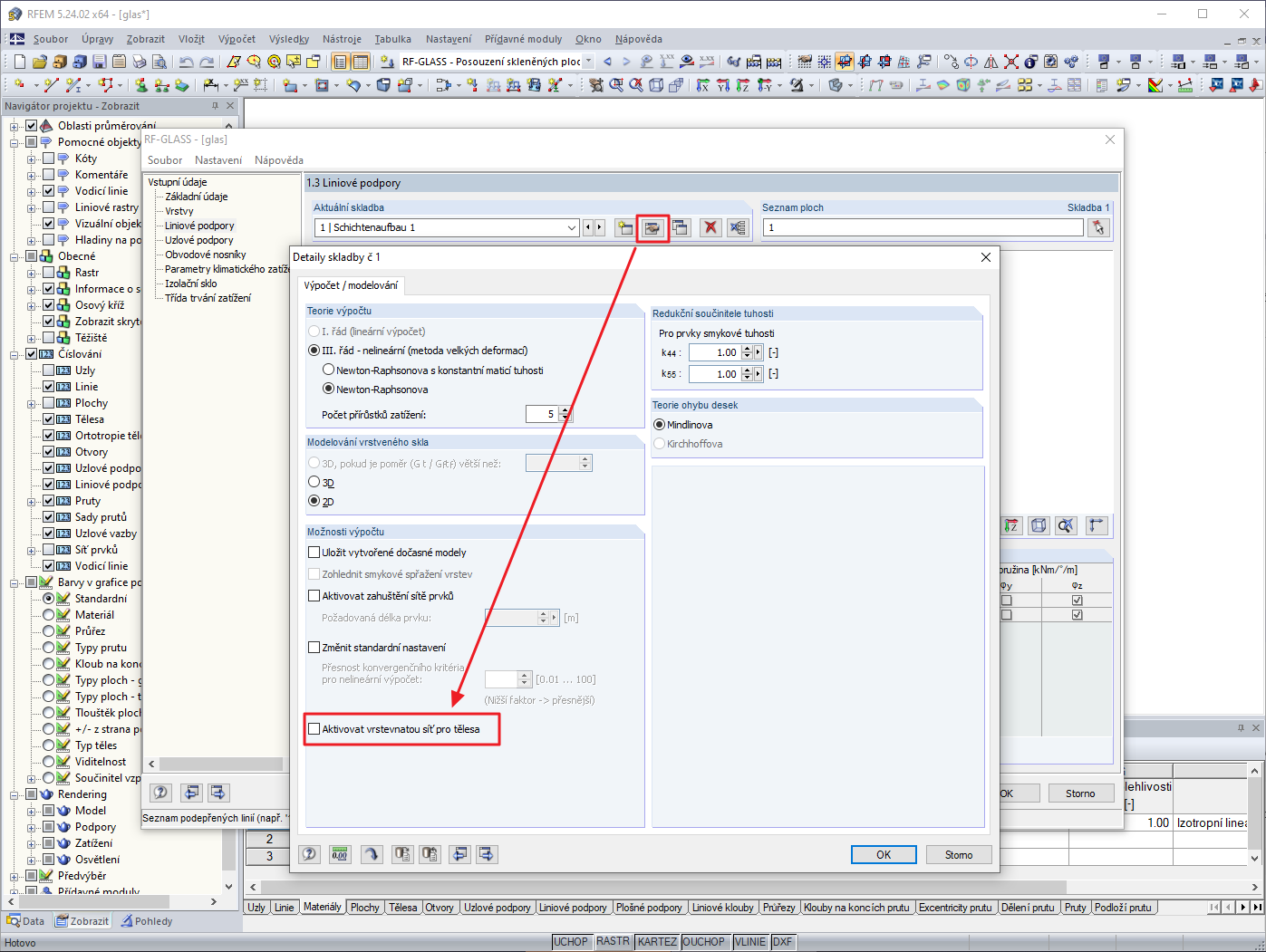Toggle the table display icon in toolbar
Image resolution: width=1266 pixels, height=952 pixels.
(361, 62)
